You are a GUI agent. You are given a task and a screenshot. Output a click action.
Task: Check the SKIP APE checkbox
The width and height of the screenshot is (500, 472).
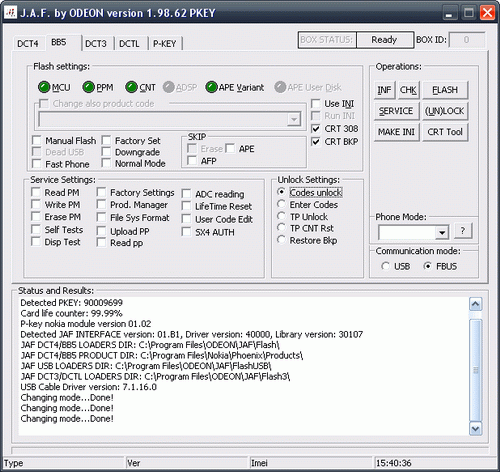pyautogui.click(x=230, y=148)
